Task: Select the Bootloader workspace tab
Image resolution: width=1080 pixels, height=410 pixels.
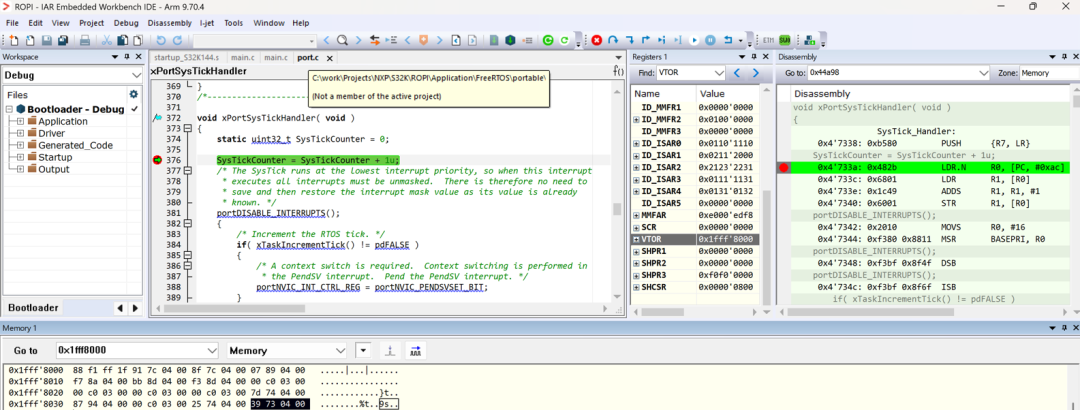Action: (x=33, y=308)
